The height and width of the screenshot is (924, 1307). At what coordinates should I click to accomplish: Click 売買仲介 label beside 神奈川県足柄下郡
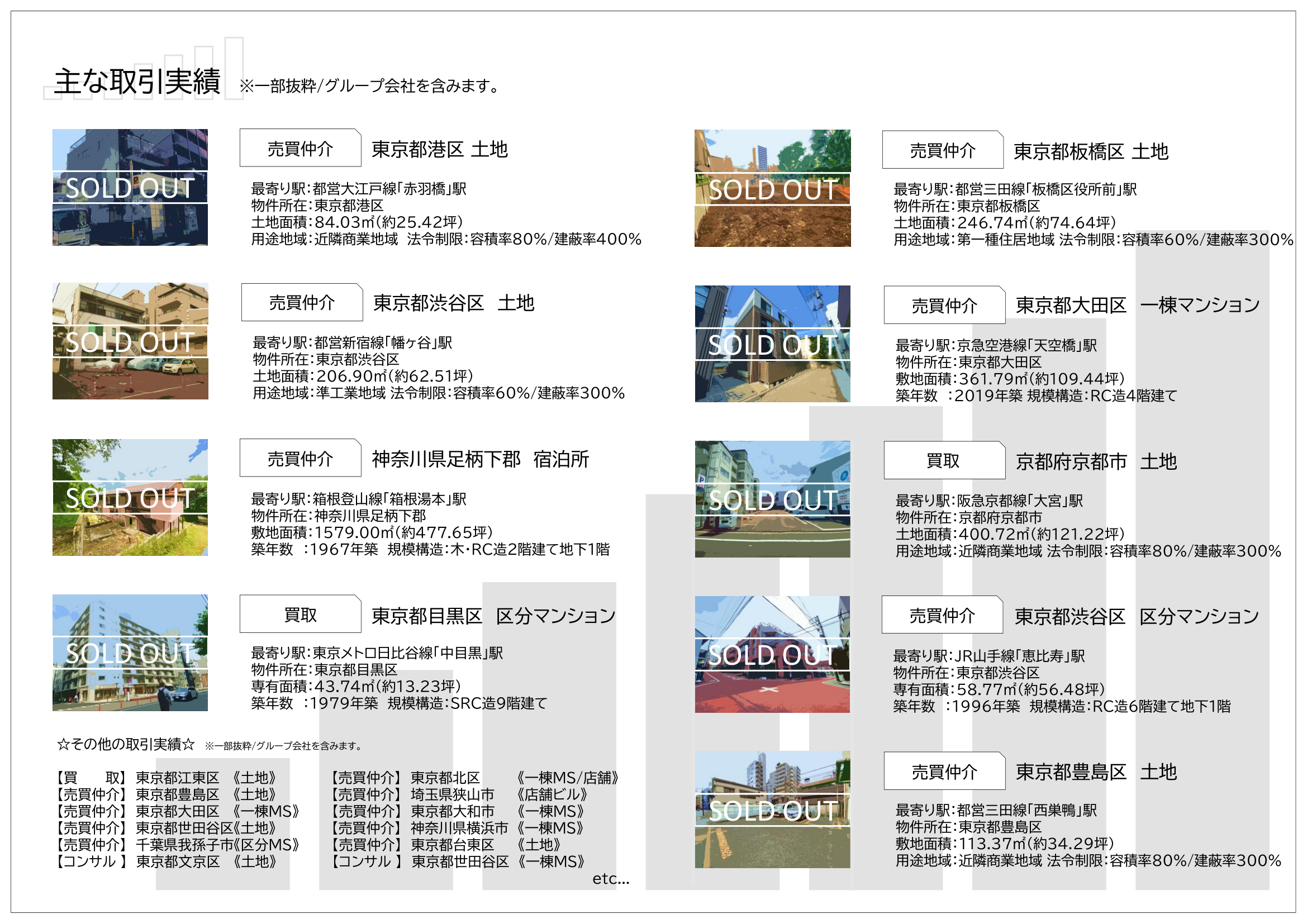[300, 458]
